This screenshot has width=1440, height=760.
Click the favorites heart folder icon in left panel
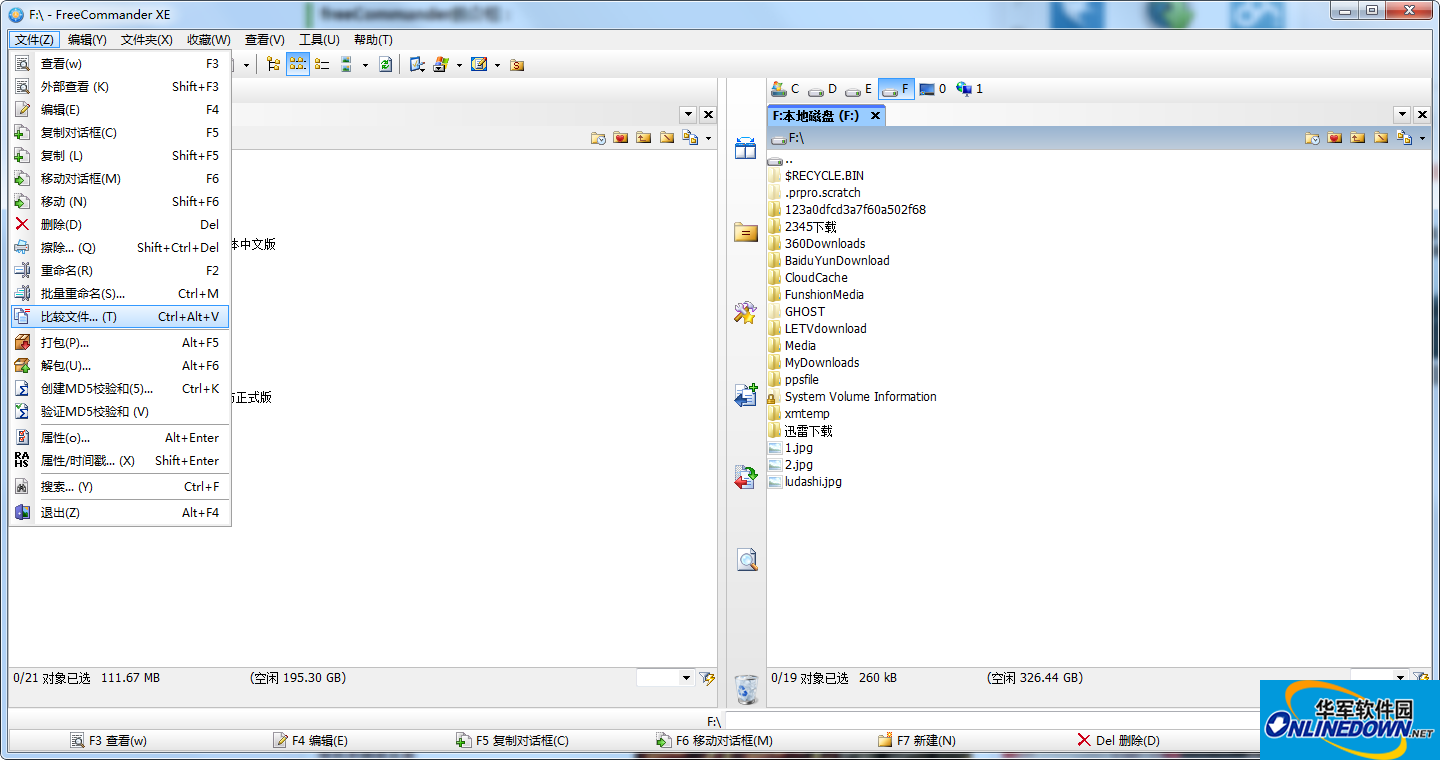[621, 138]
